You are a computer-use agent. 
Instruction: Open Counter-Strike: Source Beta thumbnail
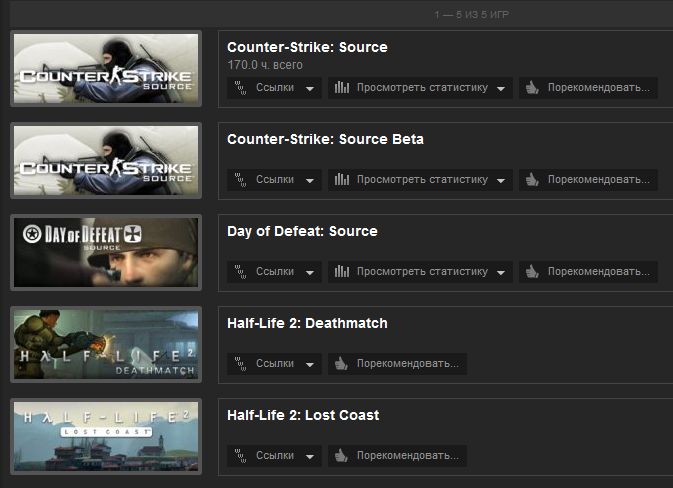pos(106,161)
